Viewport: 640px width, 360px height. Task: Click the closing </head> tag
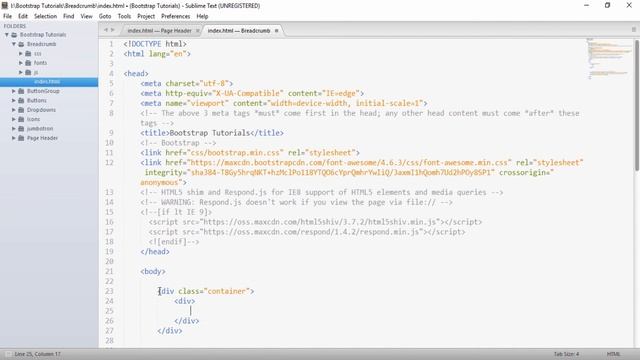(155, 252)
